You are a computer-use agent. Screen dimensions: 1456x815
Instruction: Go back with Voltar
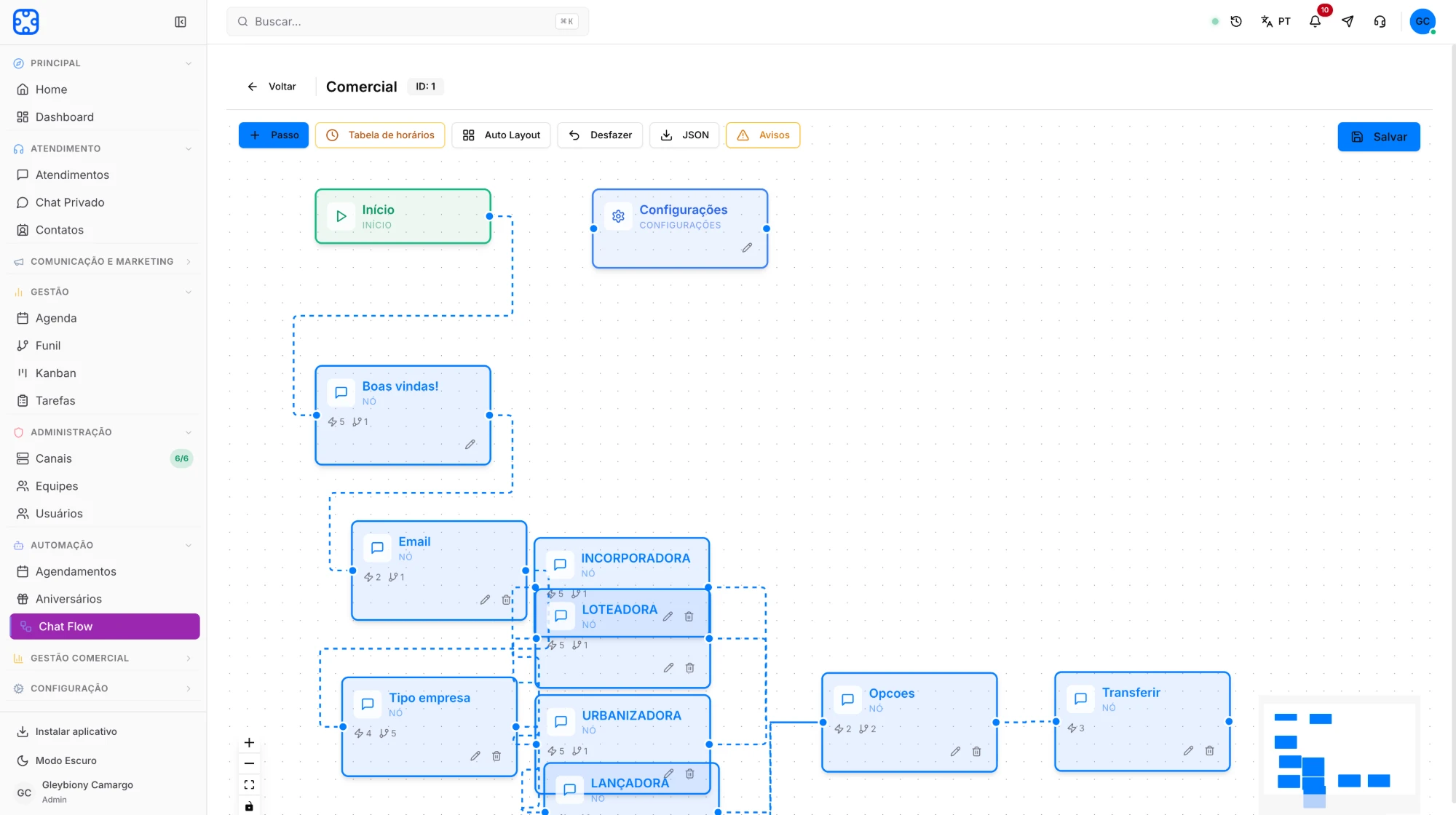[x=272, y=87]
